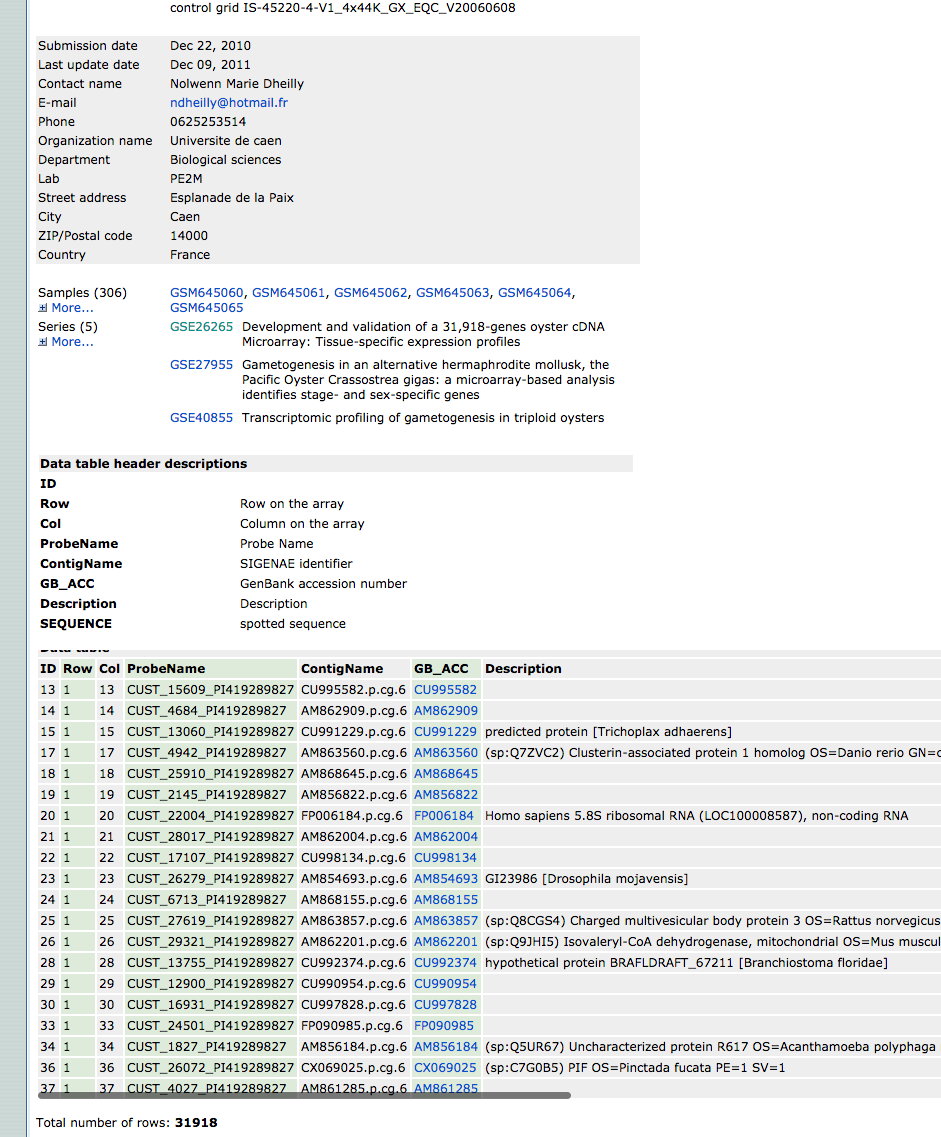
Task: Select probe name CUST_15609_PI419289827
Action: [x=210, y=690]
